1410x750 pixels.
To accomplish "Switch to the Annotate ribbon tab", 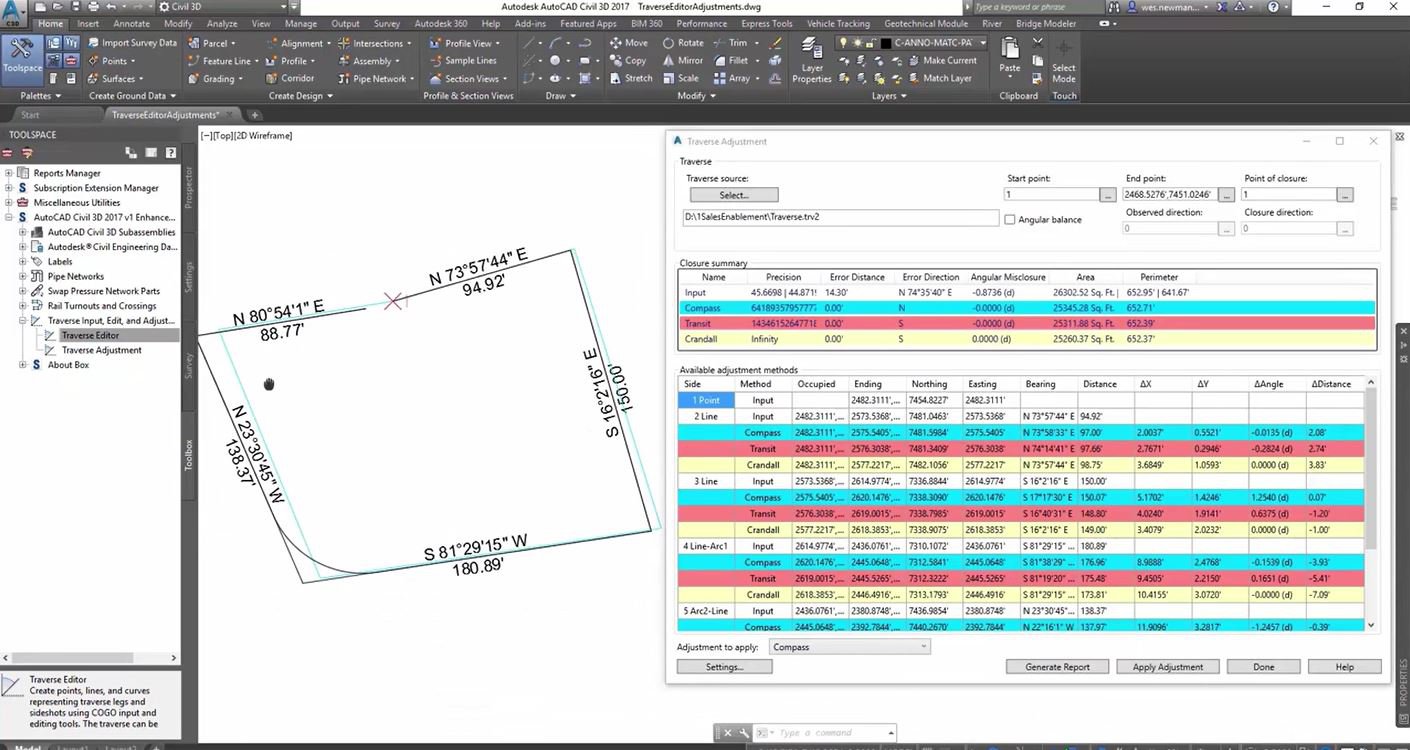I will pos(131,23).
